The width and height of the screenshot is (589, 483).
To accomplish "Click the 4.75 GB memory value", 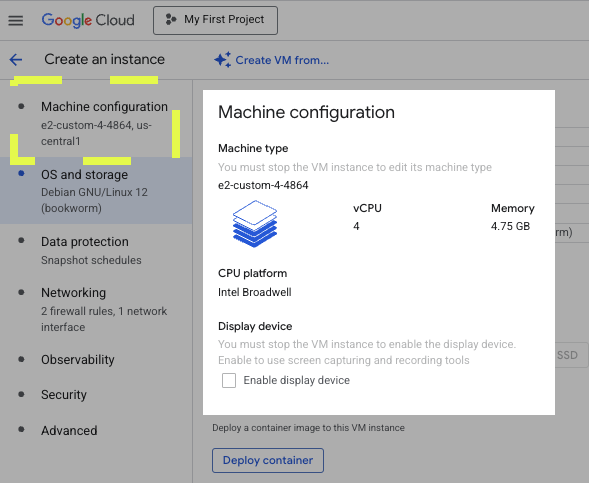I will [510, 226].
